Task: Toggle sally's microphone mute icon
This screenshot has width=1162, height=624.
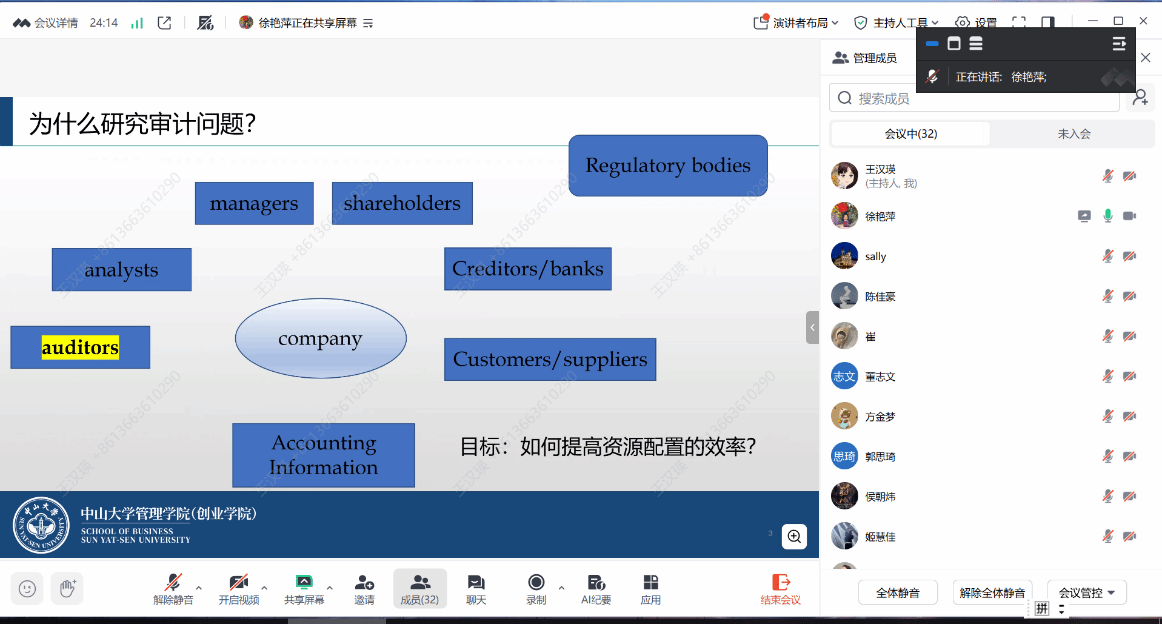Action: coord(1108,256)
